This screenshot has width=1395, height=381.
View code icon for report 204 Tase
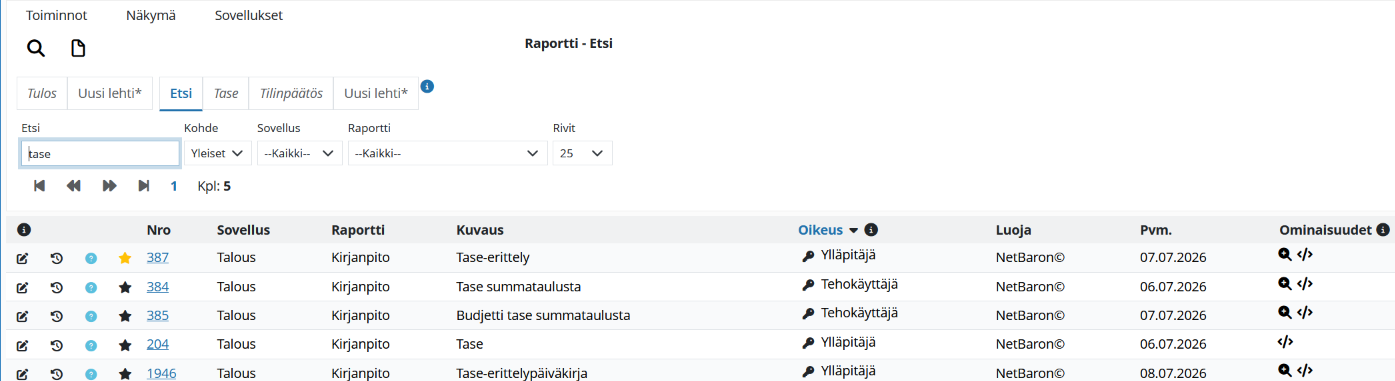point(1286,341)
